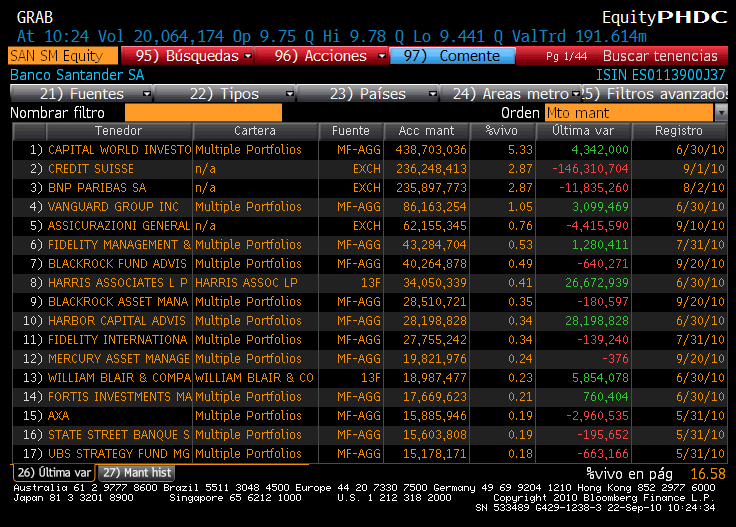
Task: Click Banco Santander SA company name
Action: [x=77, y=75]
